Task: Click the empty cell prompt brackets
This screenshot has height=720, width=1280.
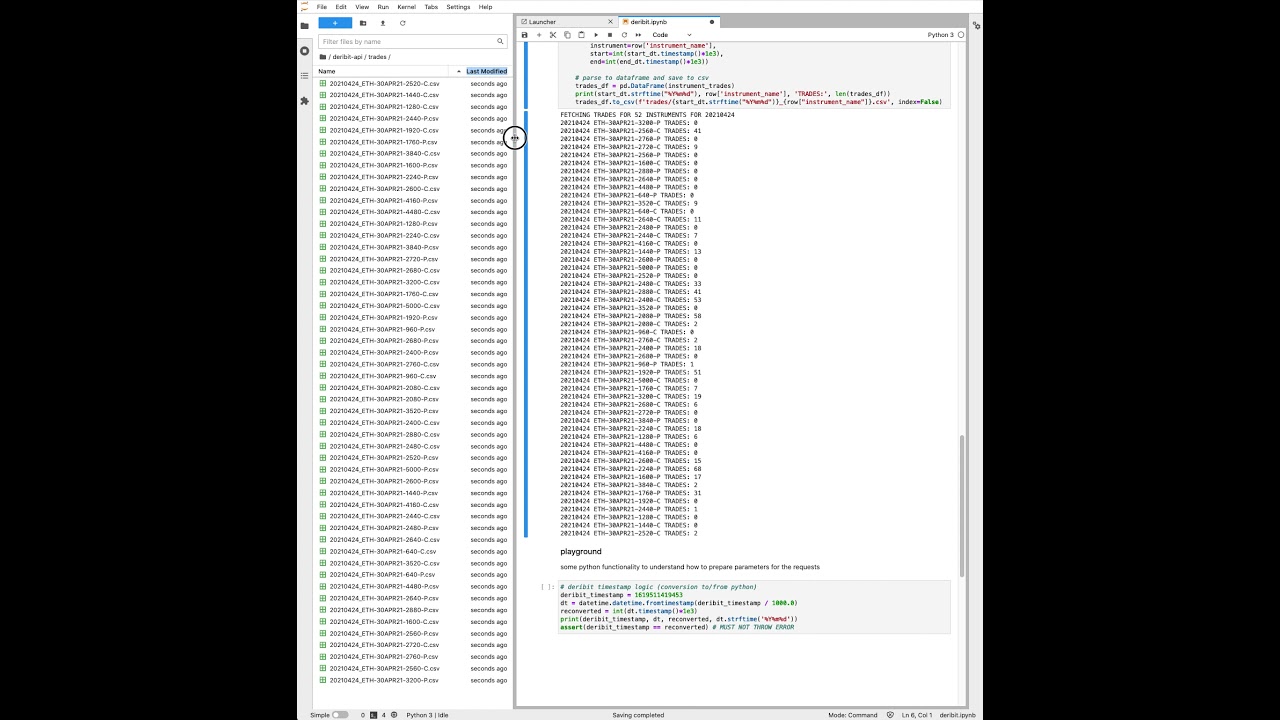Action: point(546,587)
